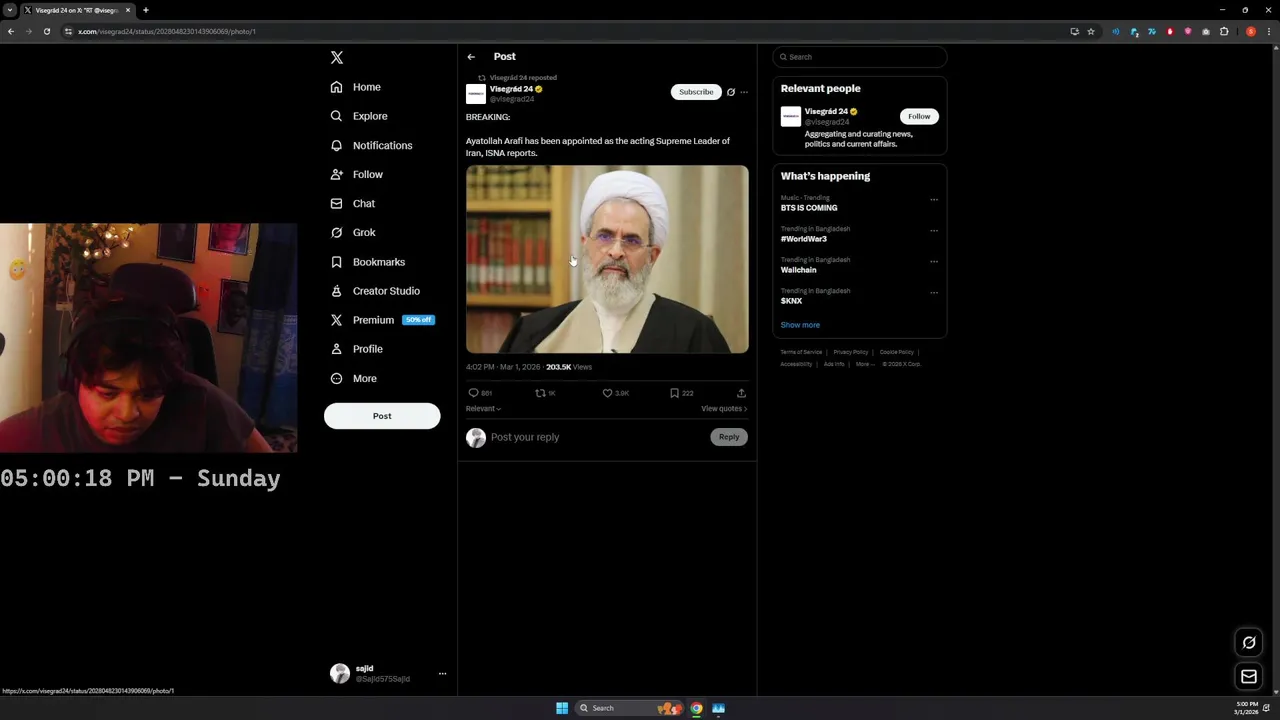Open the Extensions puzzle icon
This screenshot has height=720, width=1280.
1224,31
